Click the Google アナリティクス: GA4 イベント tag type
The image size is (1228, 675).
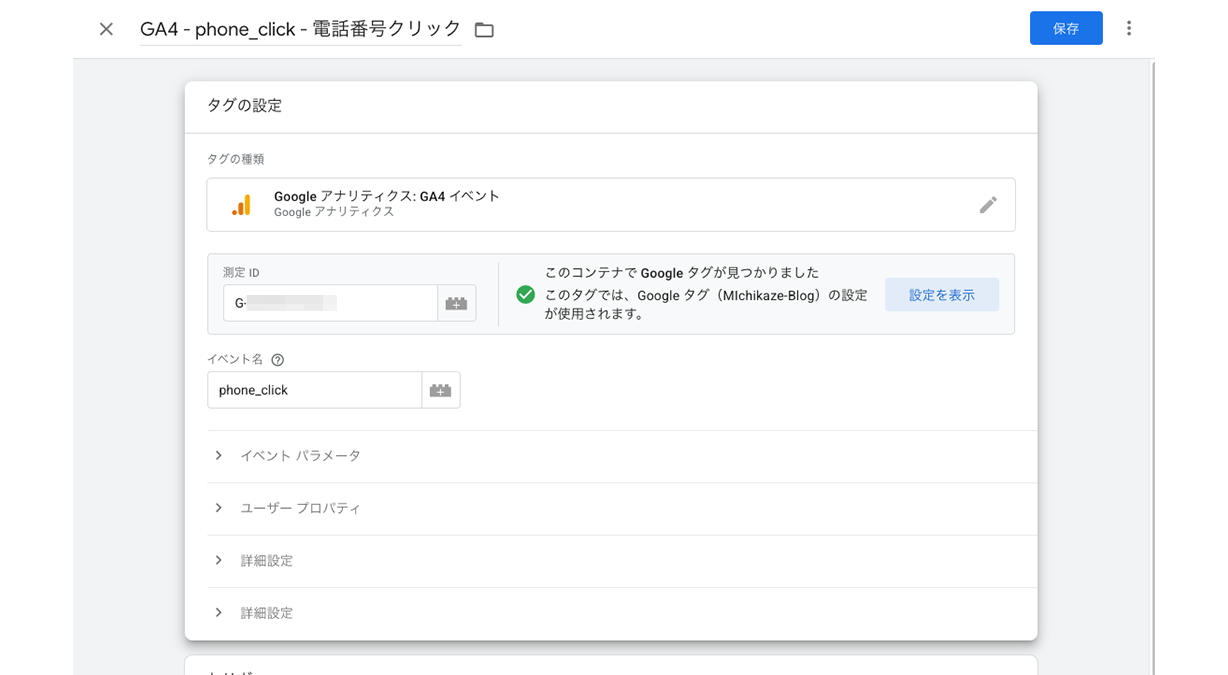tap(611, 205)
